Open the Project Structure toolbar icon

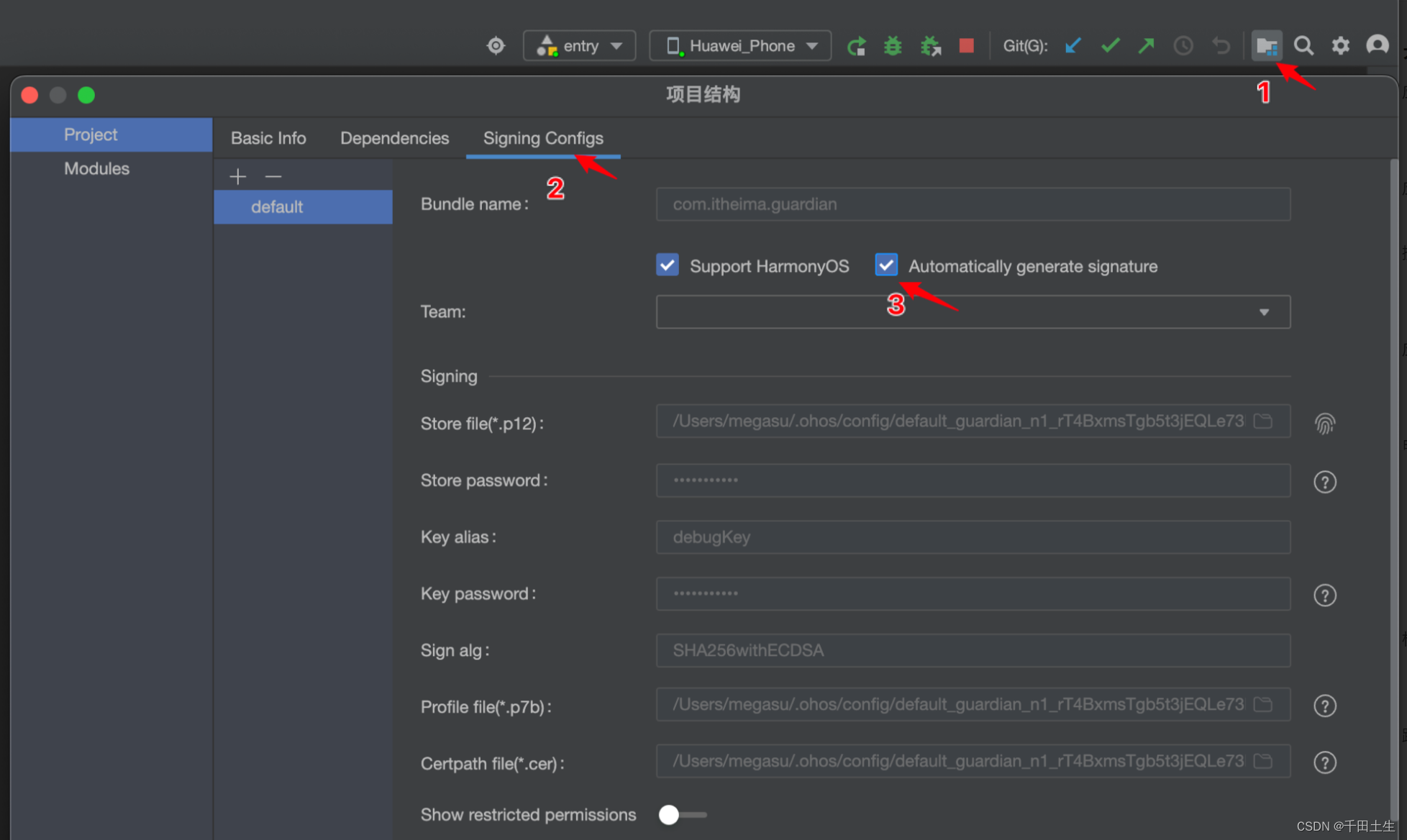click(x=1266, y=46)
